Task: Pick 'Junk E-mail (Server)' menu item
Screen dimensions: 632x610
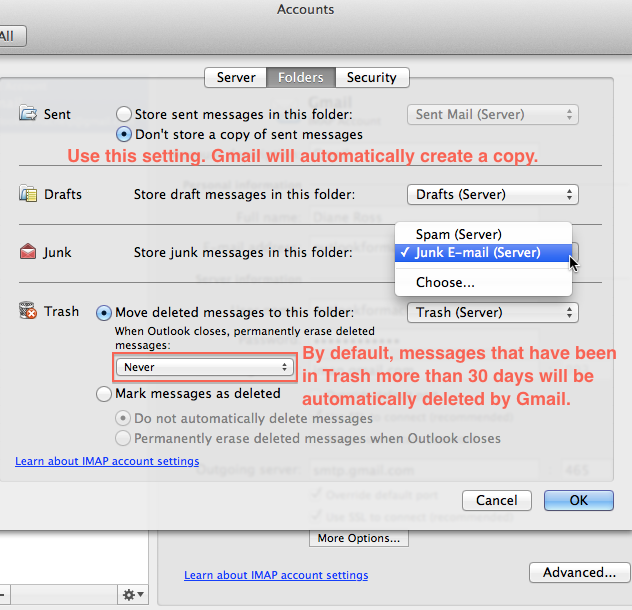Action: pos(483,253)
